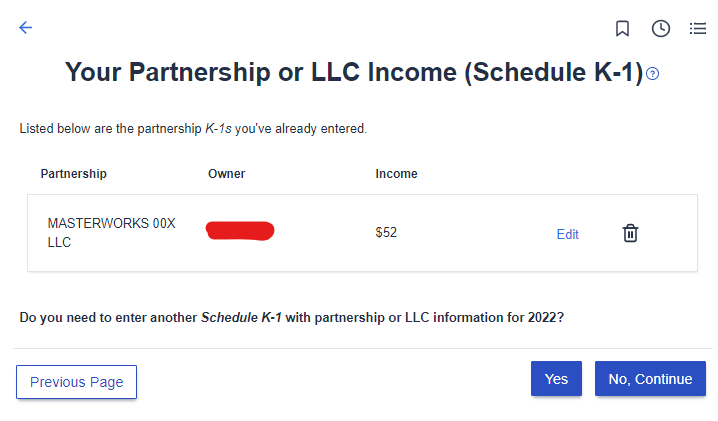The image size is (718, 421).
Task: Edit the MASTERWORKS 00X LLC K-1
Action: coord(567,234)
